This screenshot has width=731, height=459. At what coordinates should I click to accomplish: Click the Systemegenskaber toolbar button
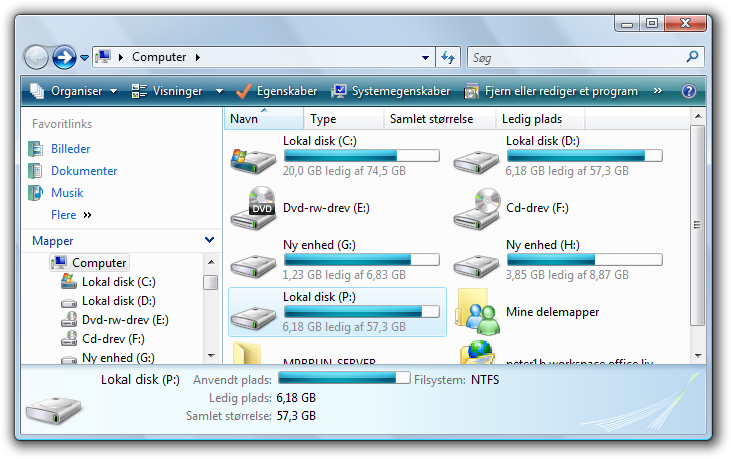click(391, 91)
